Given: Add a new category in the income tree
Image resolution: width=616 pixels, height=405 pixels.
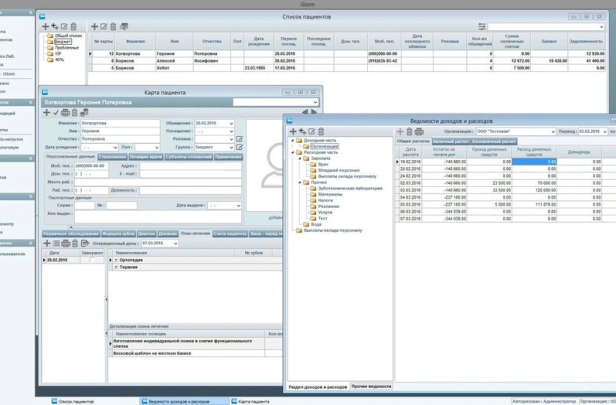Looking at the screenshot, I should (293, 131).
